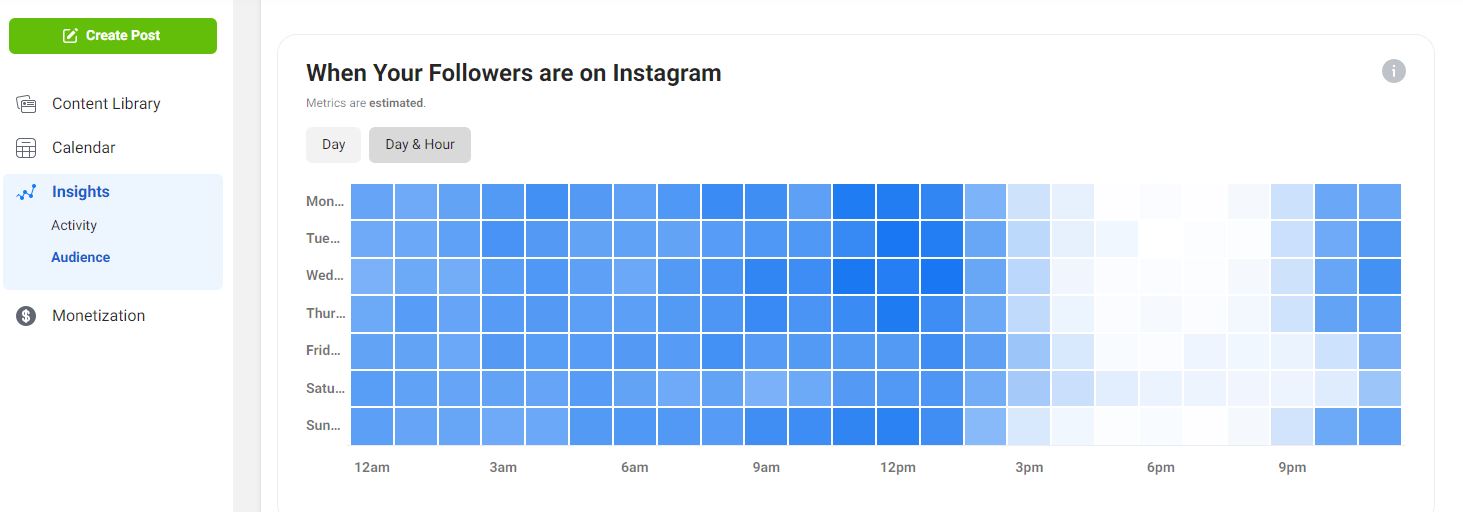The height and width of the screenshot is (512, 1463).
Task: Click the Calendar grid icon
Action: [27, 148]
